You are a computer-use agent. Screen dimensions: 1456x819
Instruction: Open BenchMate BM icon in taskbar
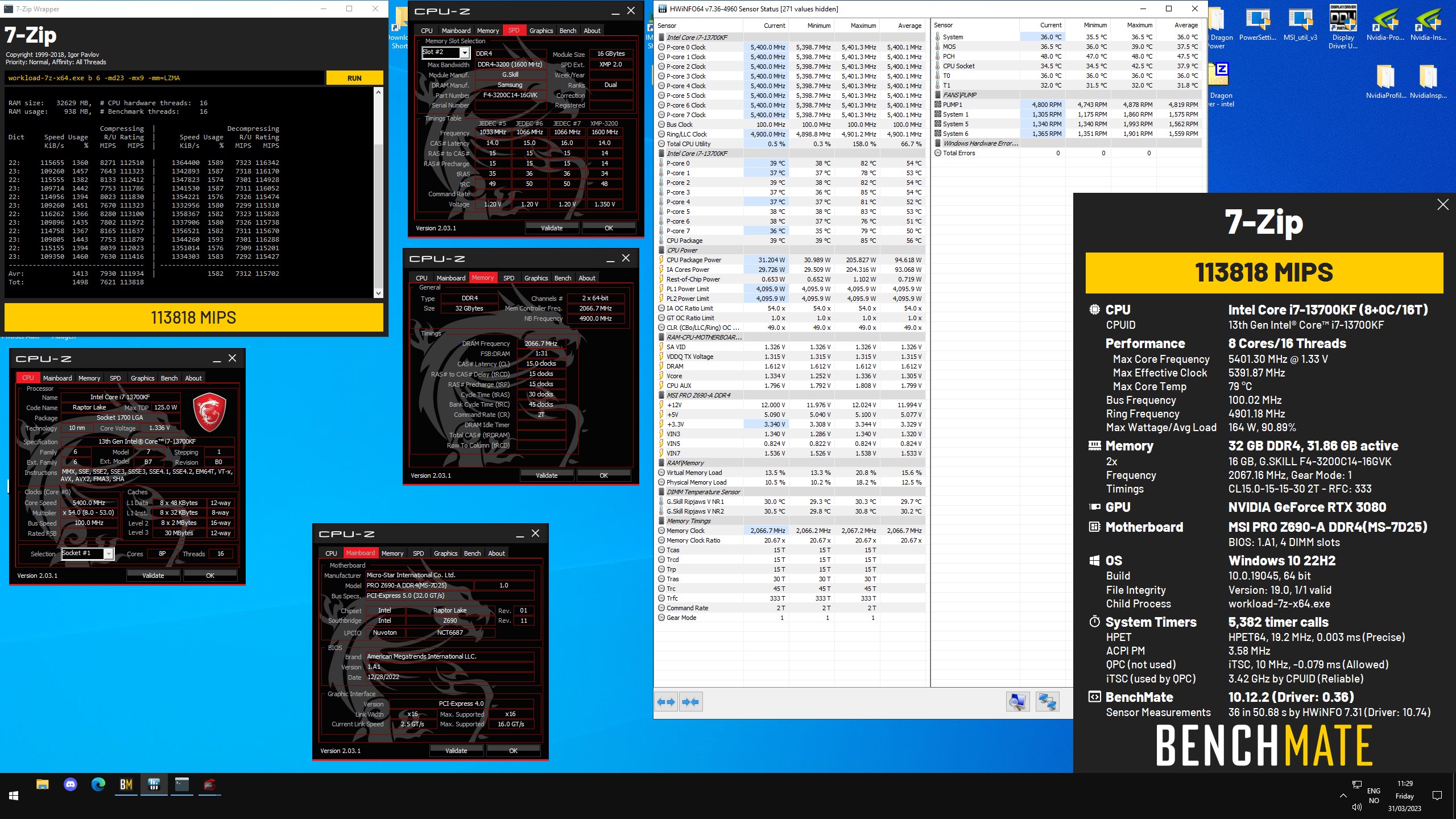pyautogui.click(x=126, y=785)
